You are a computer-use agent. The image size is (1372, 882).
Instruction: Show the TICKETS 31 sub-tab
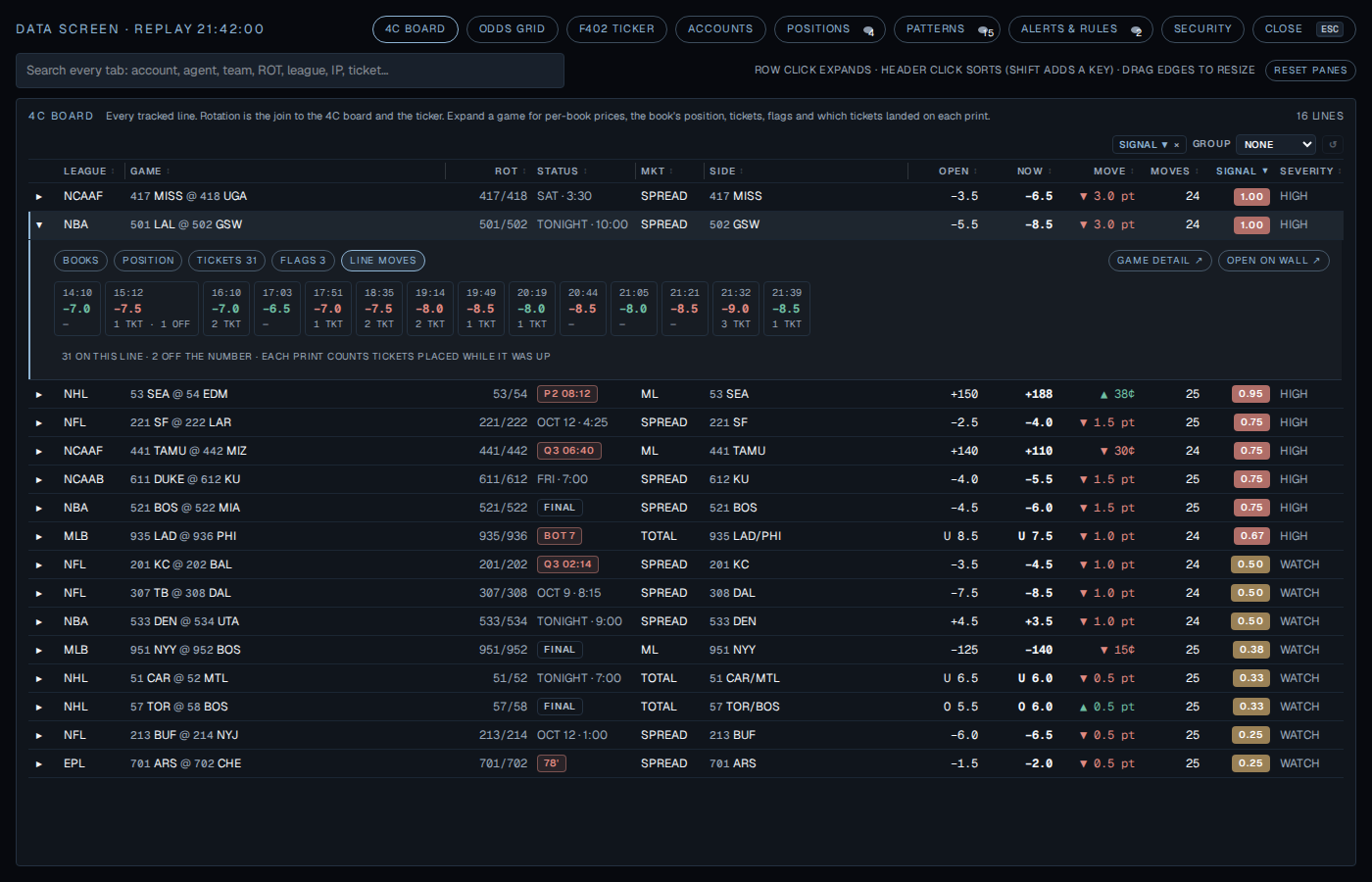[226, 261]
